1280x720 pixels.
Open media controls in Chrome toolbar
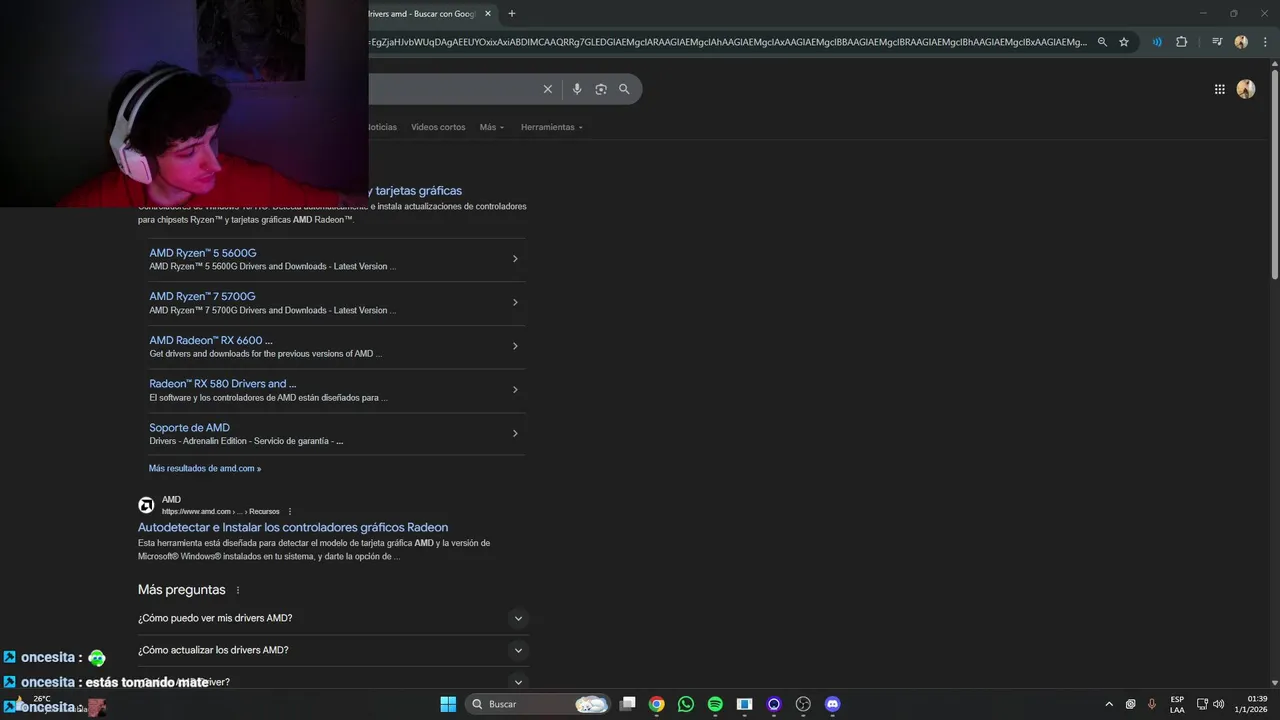click(1217, 42)
